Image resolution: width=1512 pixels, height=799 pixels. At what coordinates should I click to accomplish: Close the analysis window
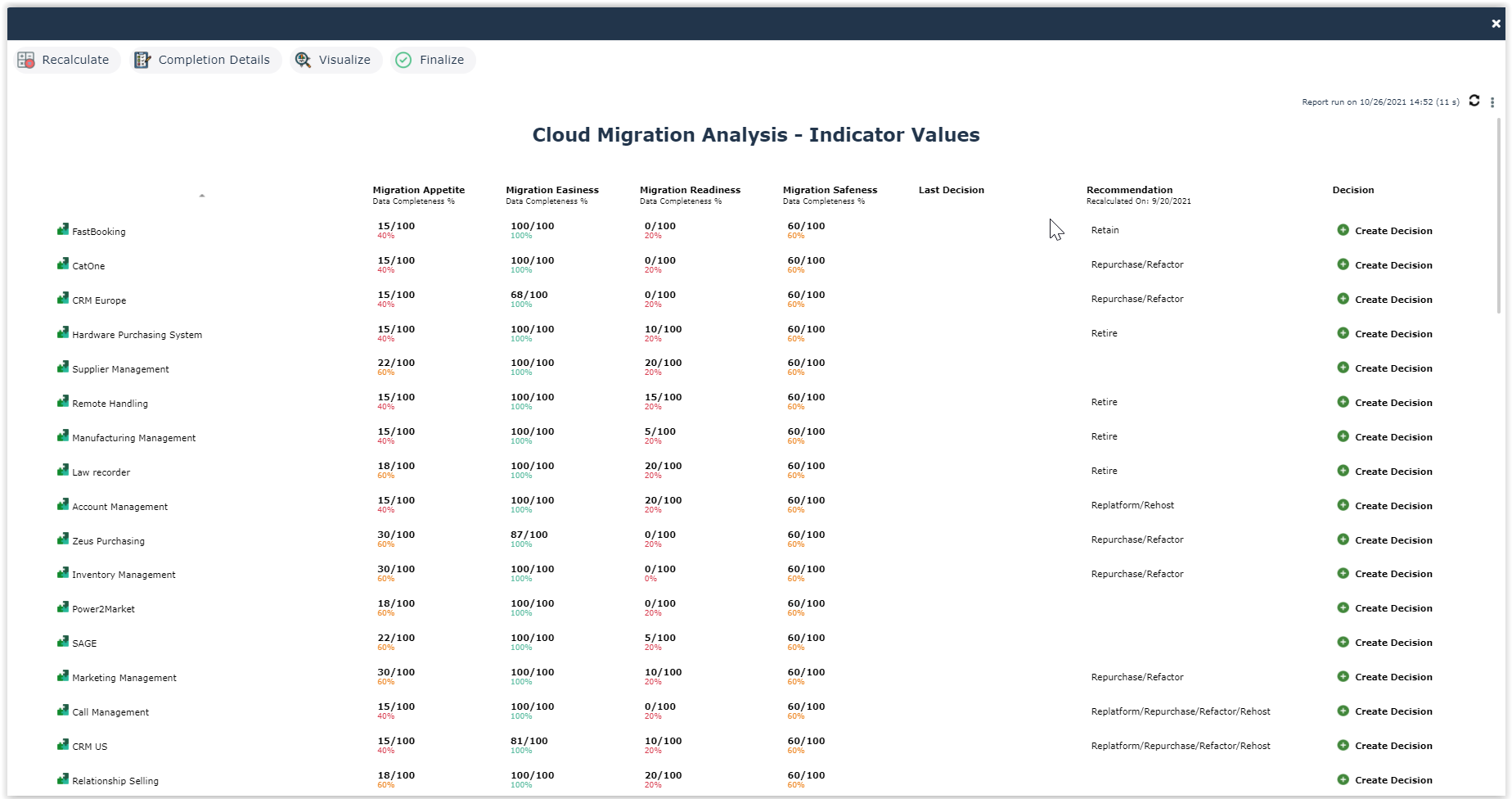[1496, 24]
